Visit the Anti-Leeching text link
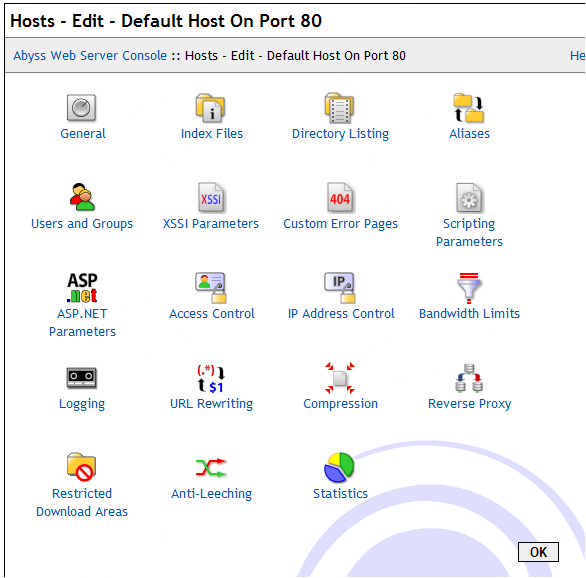586x578 pixels. coord(212,494)
